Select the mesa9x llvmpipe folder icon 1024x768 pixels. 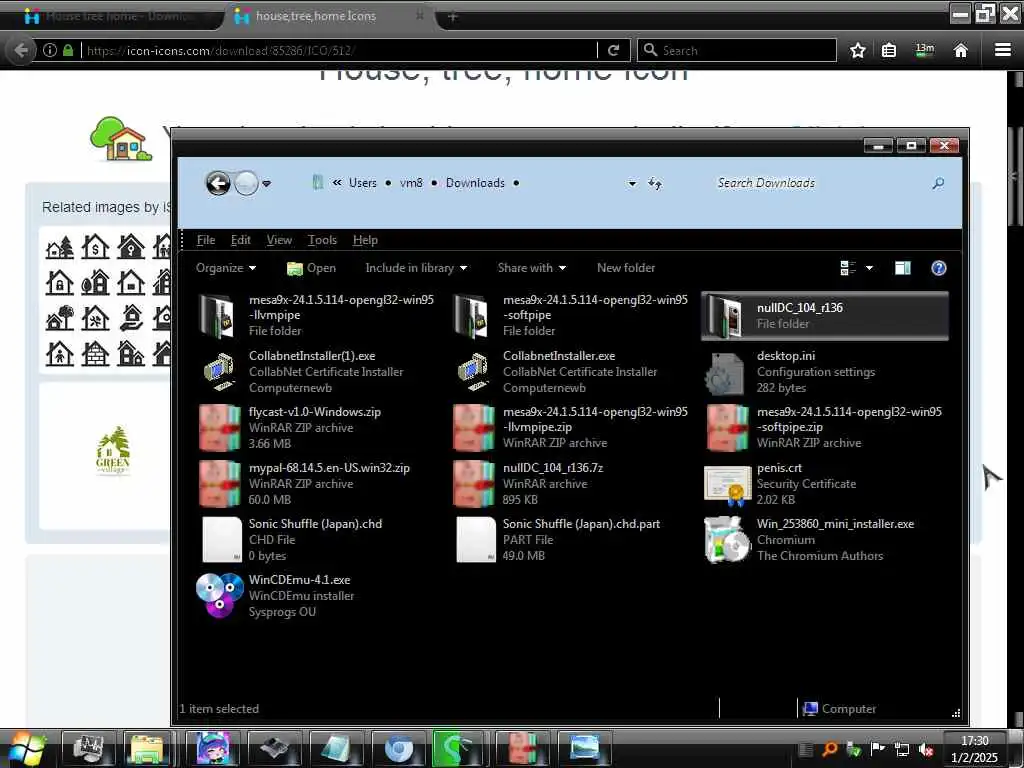[217, 316]
